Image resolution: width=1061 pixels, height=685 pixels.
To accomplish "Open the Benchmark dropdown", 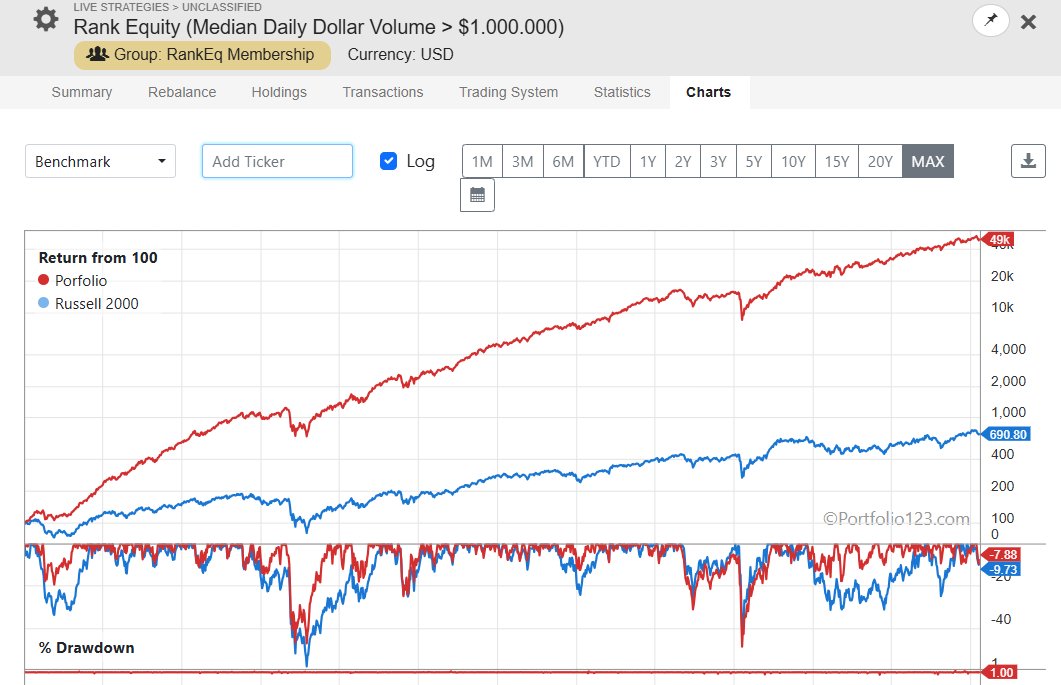I will click(99, 160).
